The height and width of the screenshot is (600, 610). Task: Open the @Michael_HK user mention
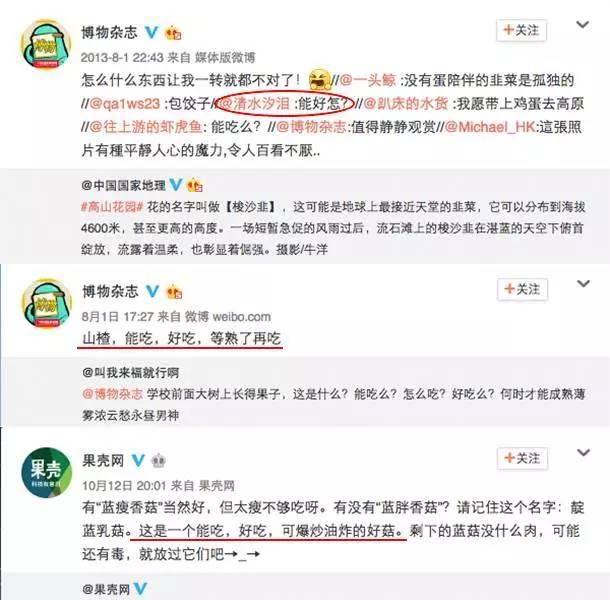490,127
